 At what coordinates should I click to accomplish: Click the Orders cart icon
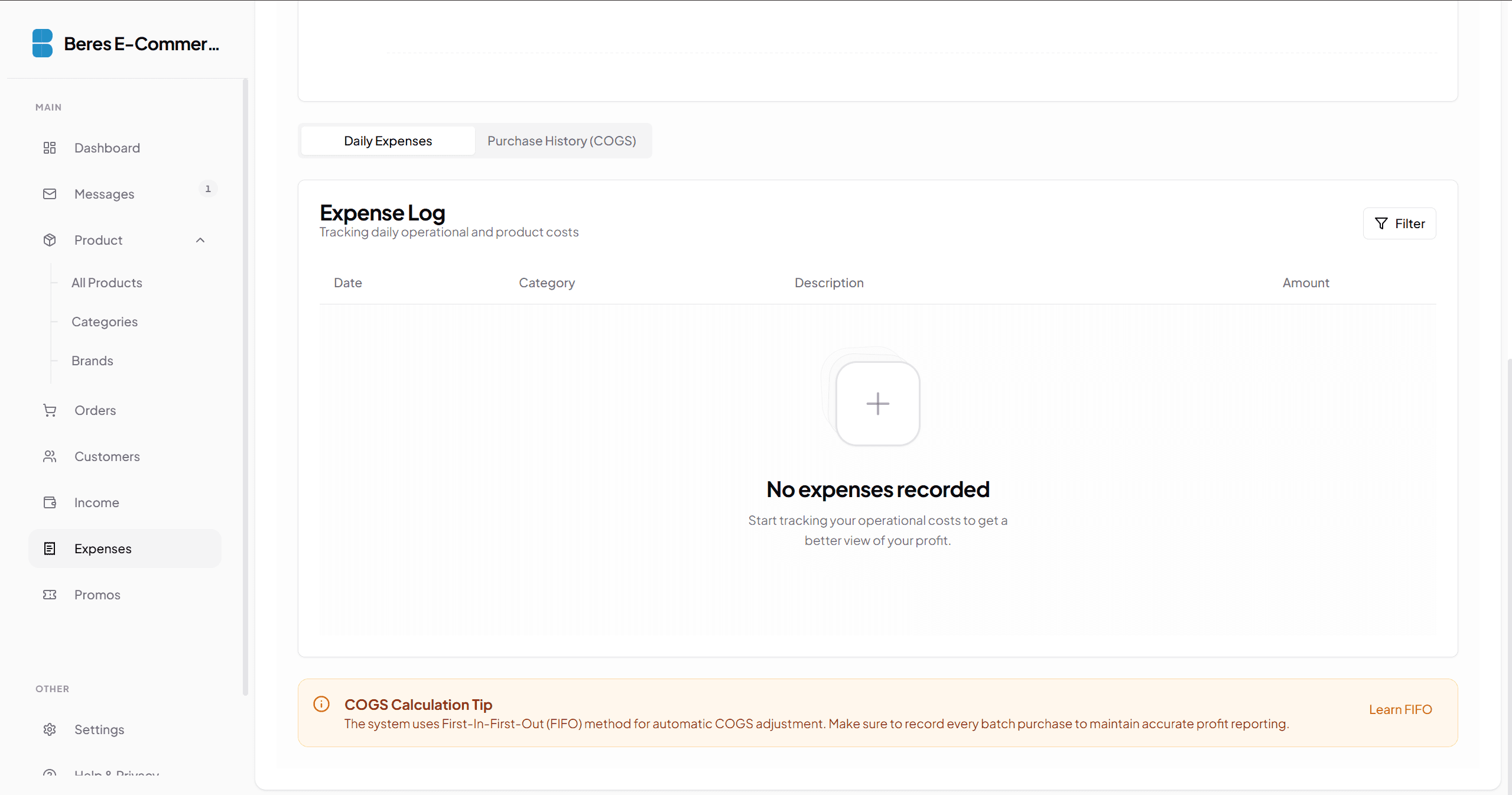point(50,410)
